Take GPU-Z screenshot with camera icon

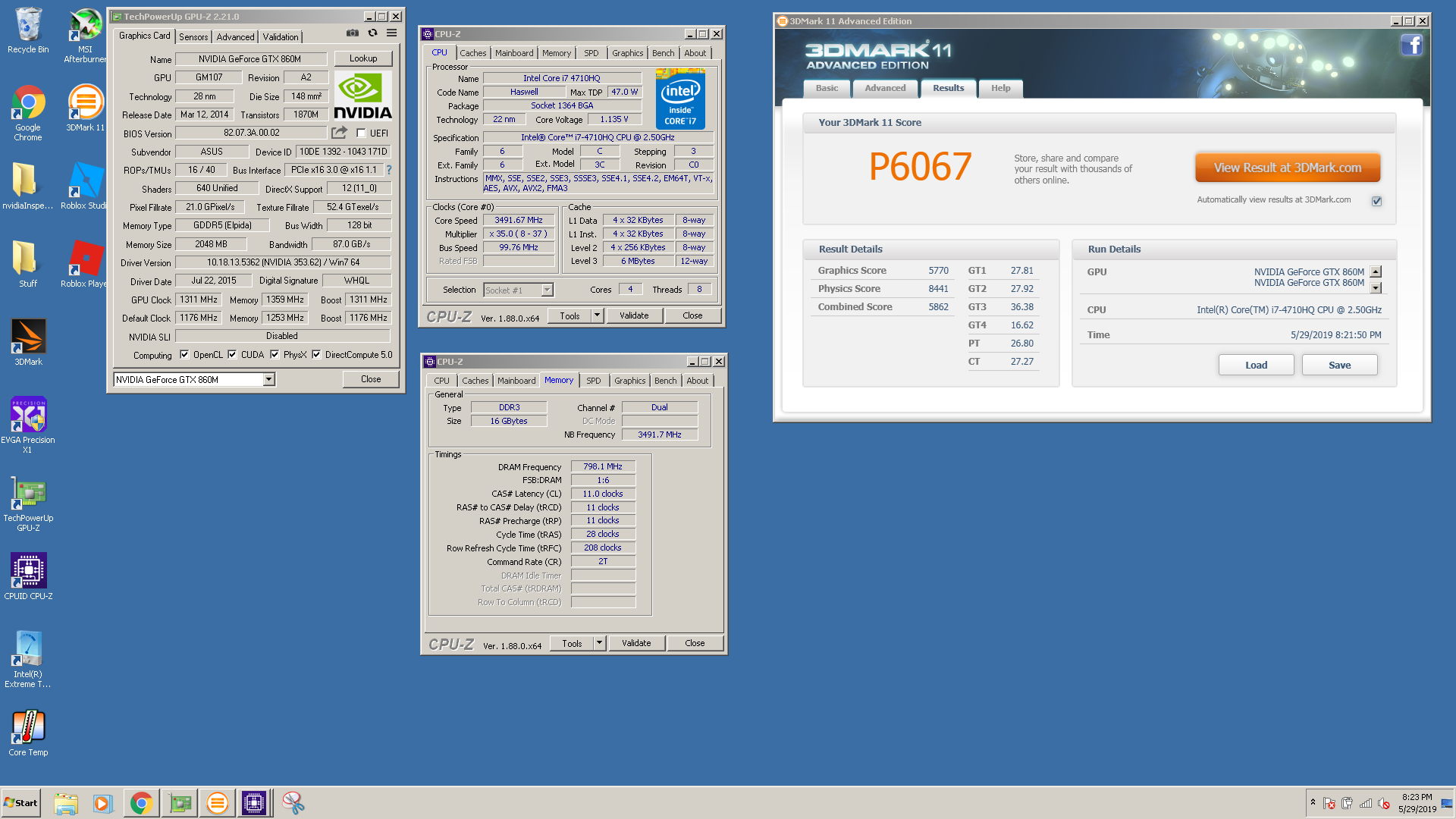tap(353, 33)
